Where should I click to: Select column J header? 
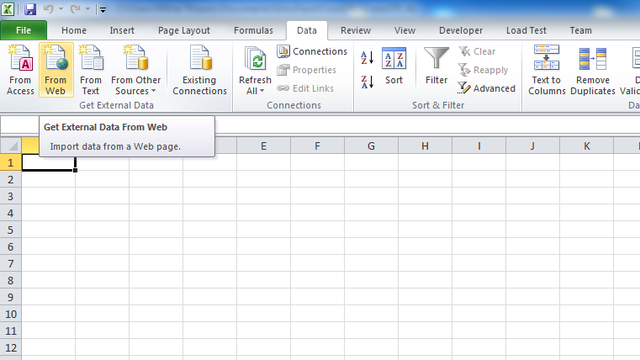(x=533, y=146)
